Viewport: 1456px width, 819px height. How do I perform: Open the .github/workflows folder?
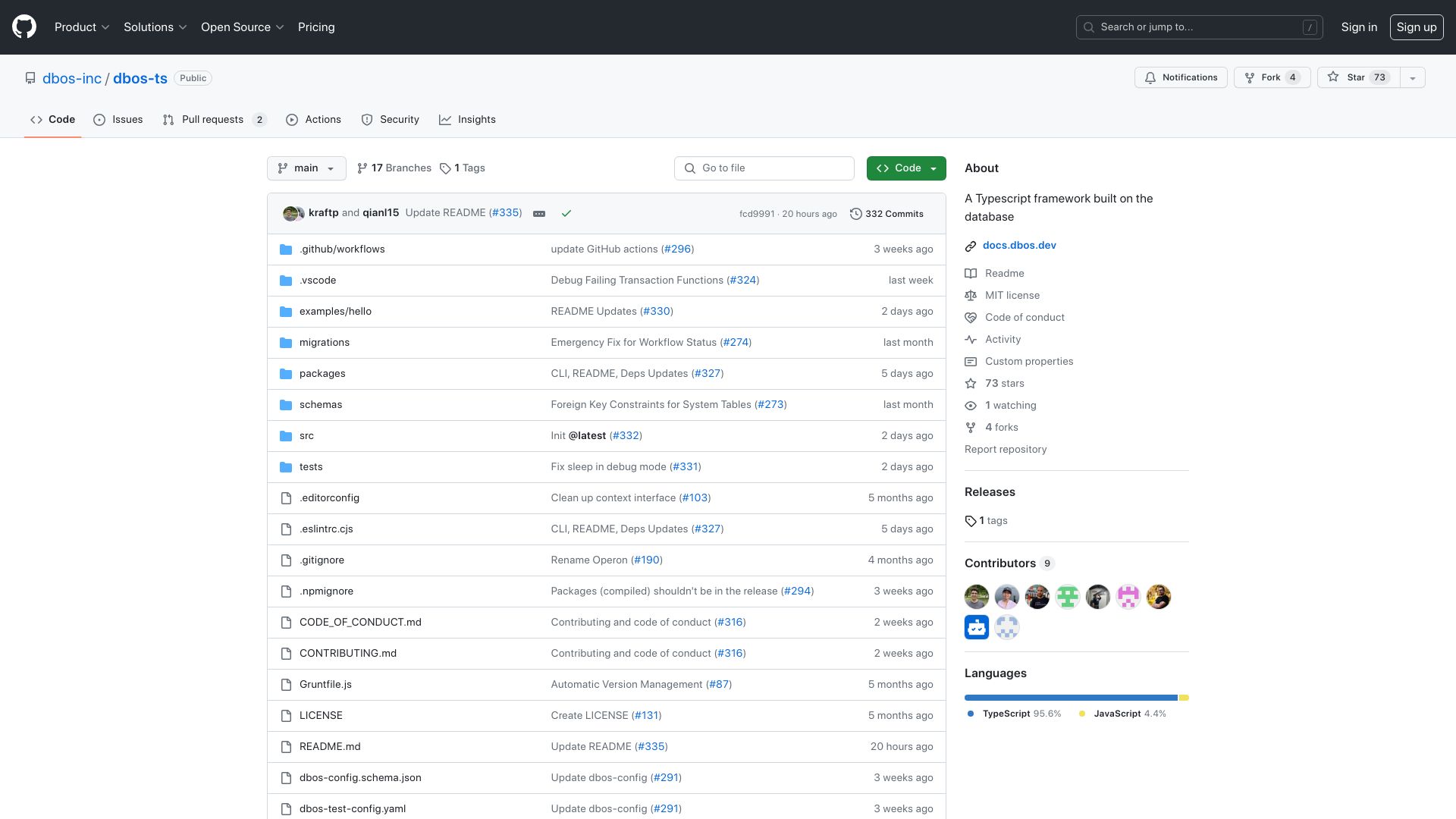(342, 249)
